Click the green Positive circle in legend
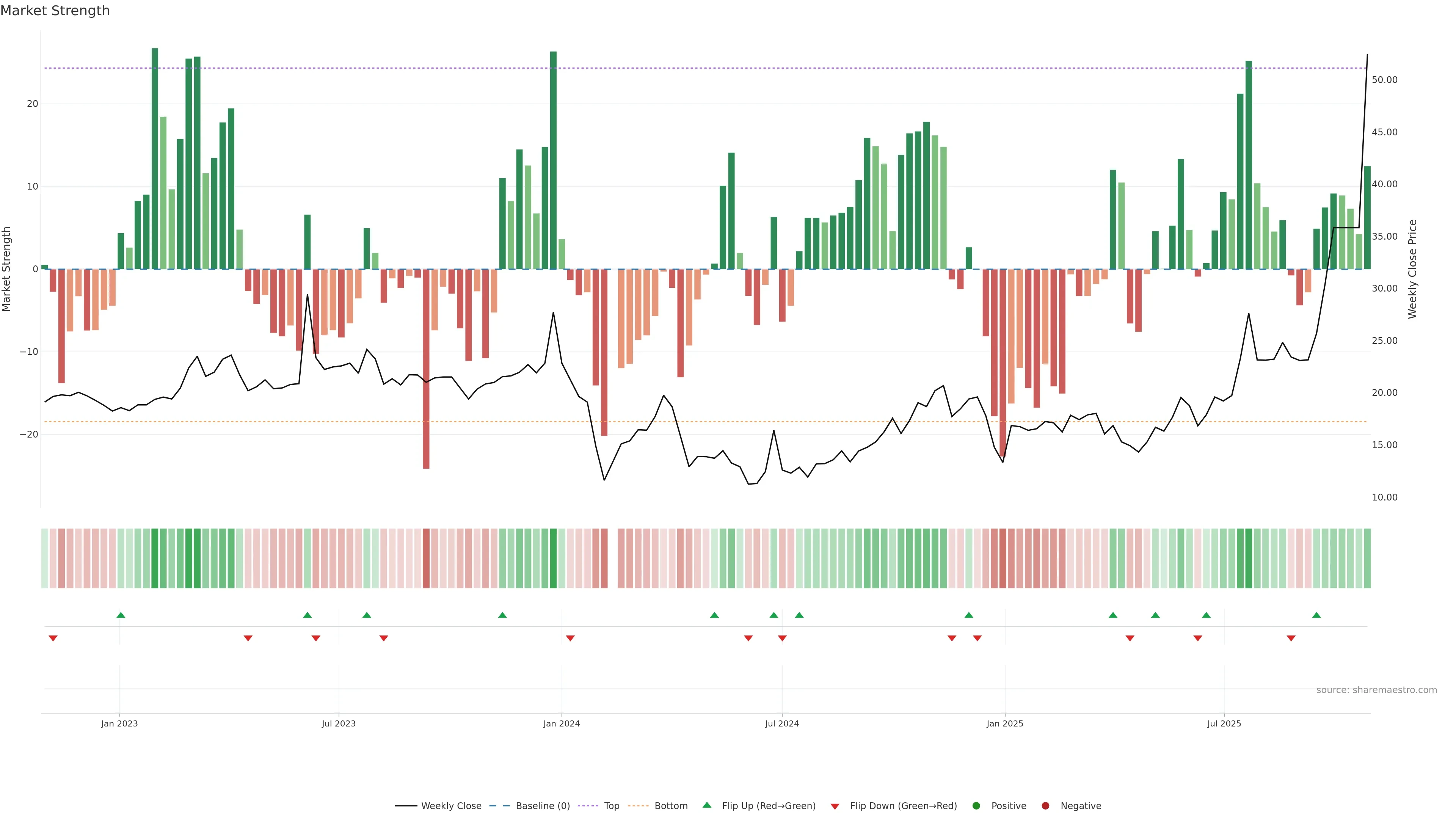Screen dimensions: 1456x819 976,806
